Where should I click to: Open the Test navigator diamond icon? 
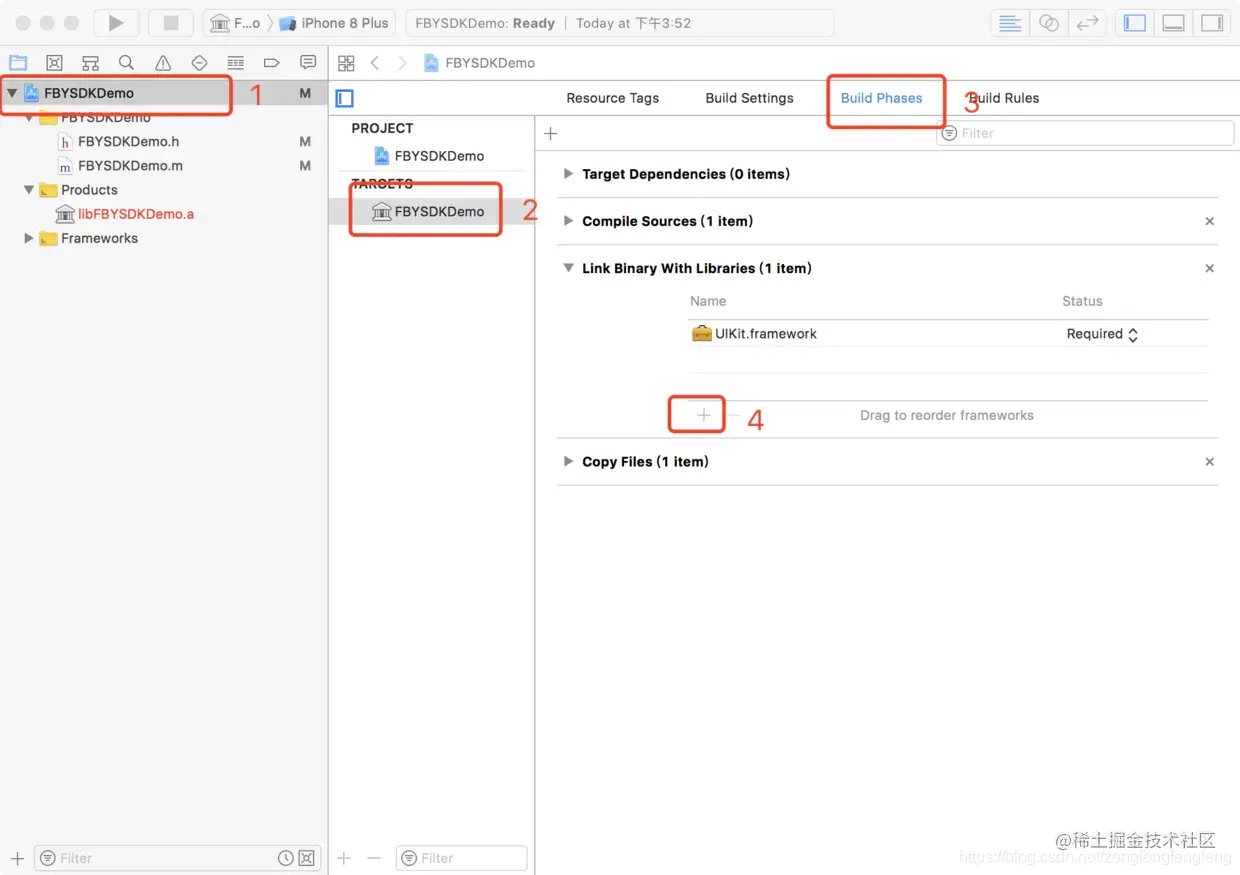[x=199, y=63]
